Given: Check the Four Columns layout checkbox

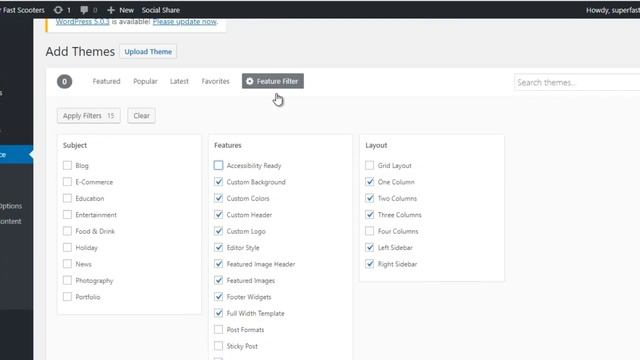Looking at the screenshot, I should [369, 231].
